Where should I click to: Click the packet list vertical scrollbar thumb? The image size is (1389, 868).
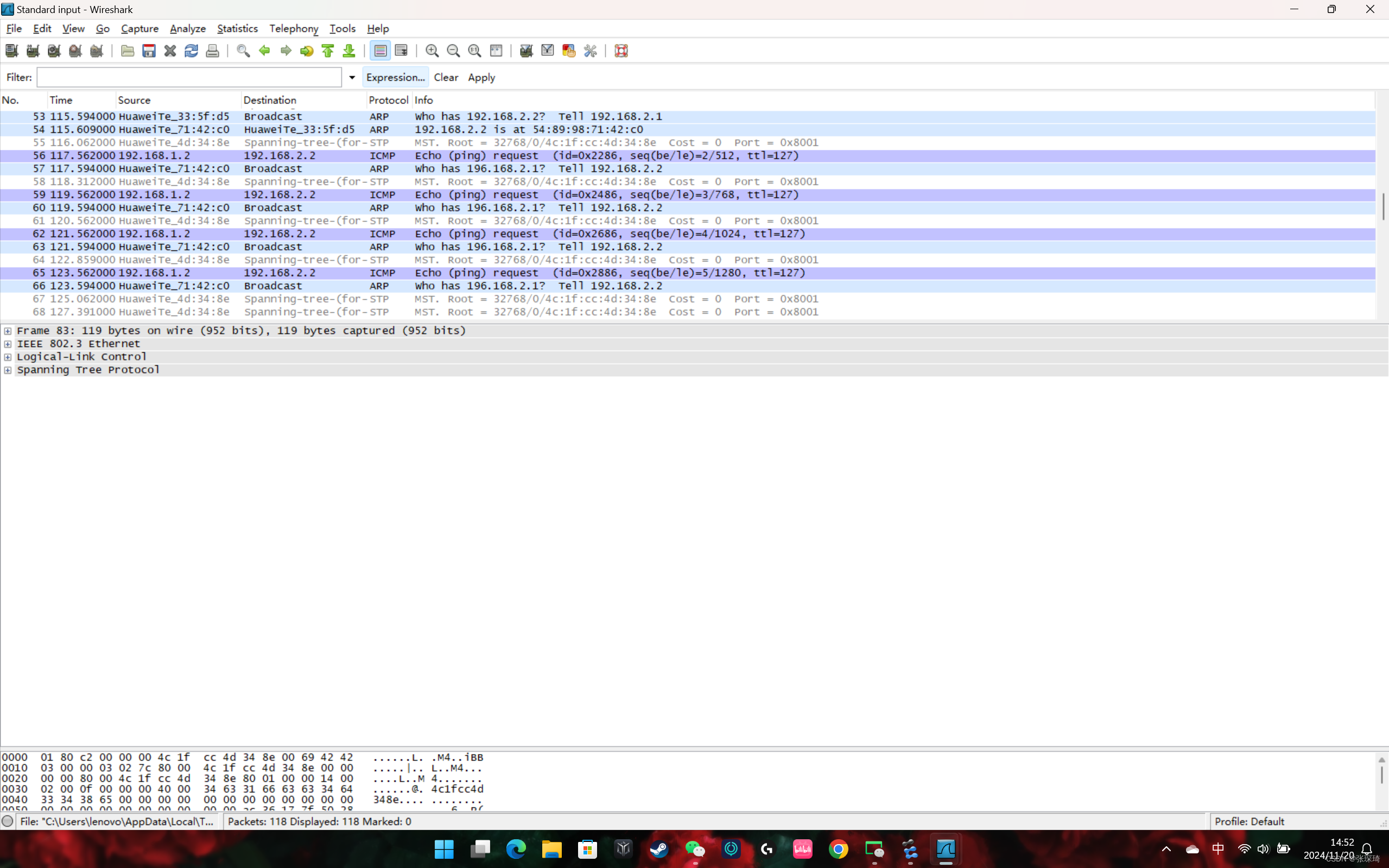1382,206
